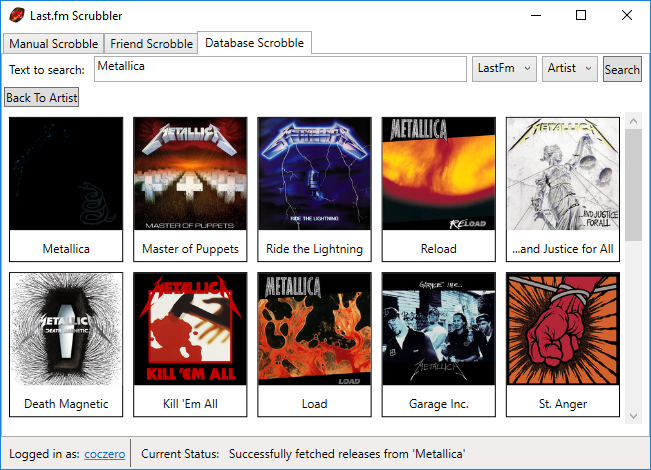Screen dimensions: 651x470
Task: Click the album list scrollbar thumb
Action: point(633,185)
